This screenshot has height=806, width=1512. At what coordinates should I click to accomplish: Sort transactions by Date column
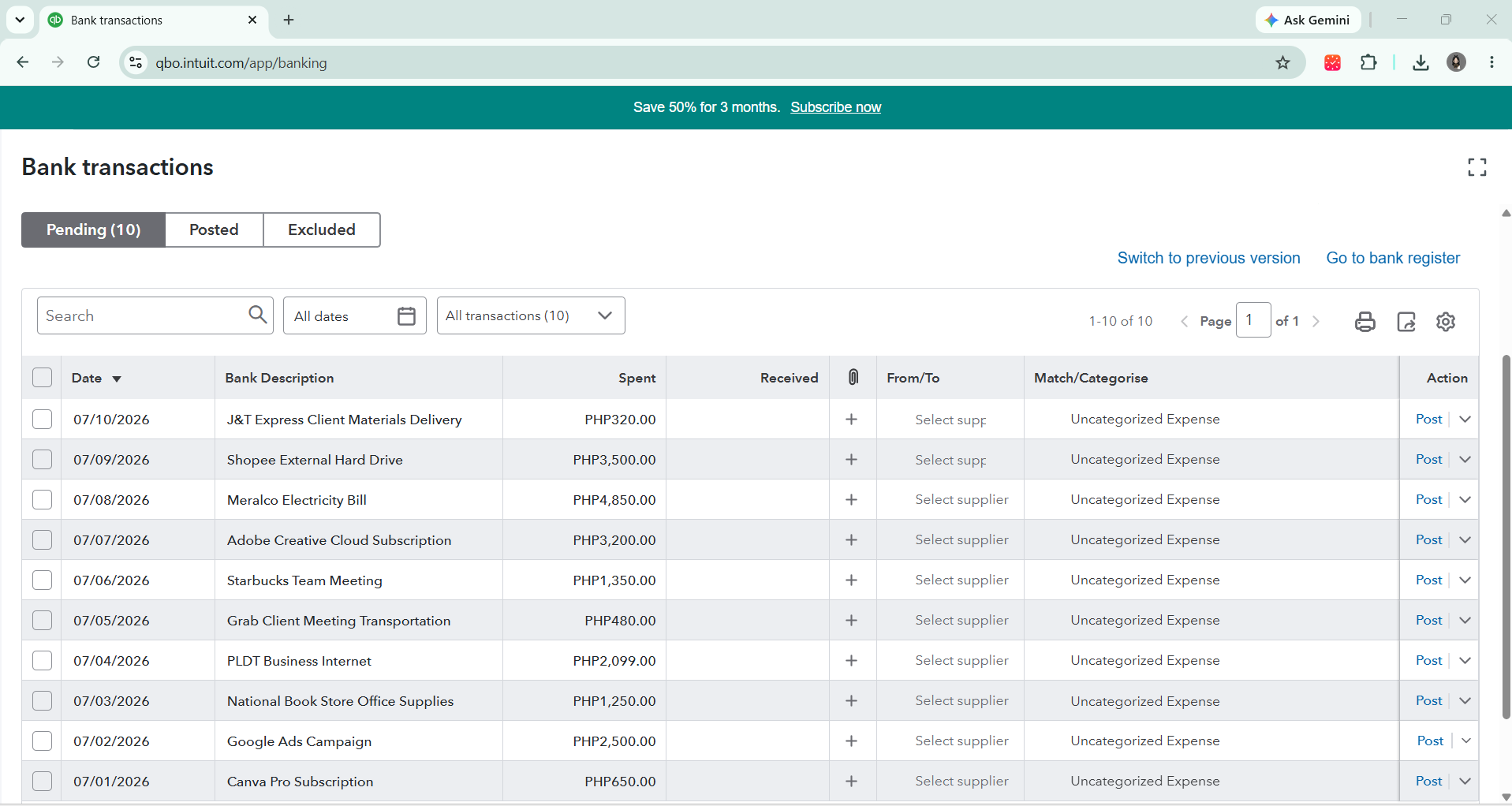pyautogui.click(x=96, y=378)
